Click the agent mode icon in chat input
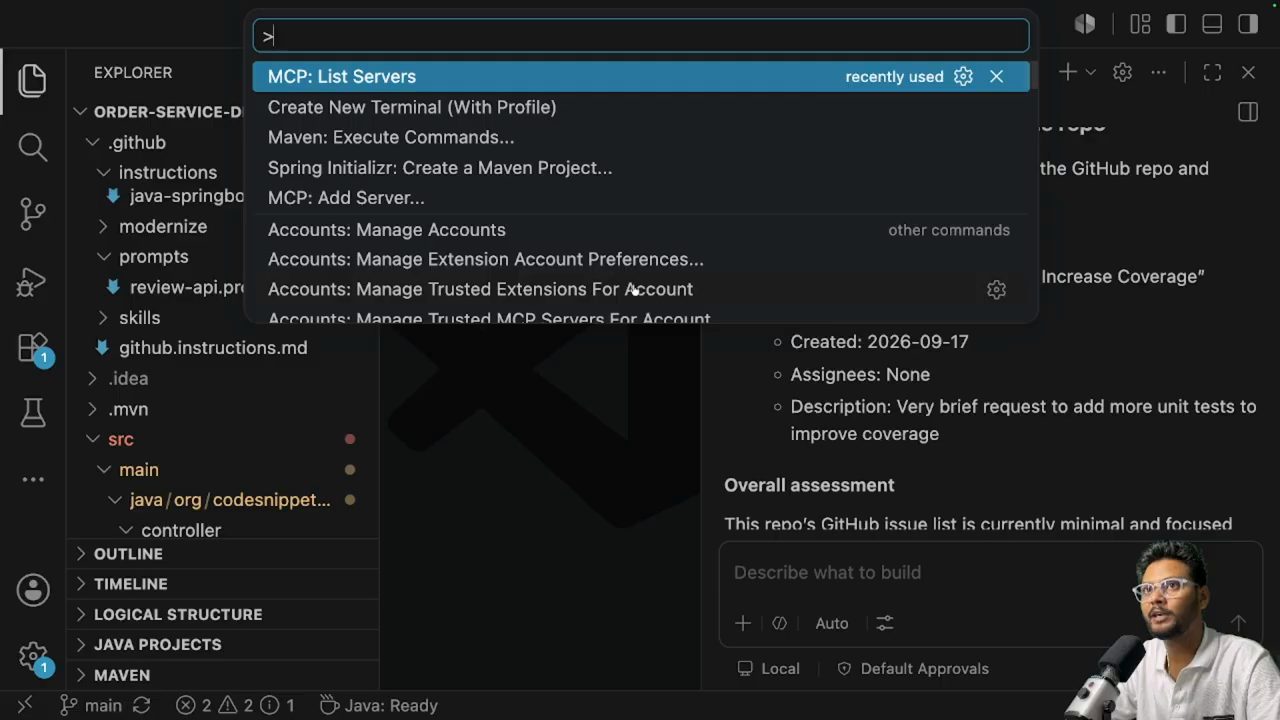Viewport: 1280px width, 720px height. (780, 623)
